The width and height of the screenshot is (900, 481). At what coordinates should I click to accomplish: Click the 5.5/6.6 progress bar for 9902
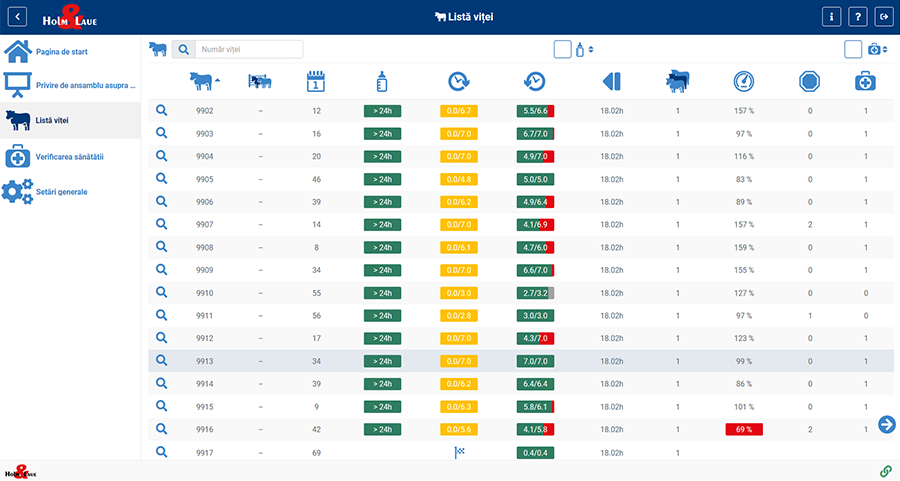tap(535, 111)
